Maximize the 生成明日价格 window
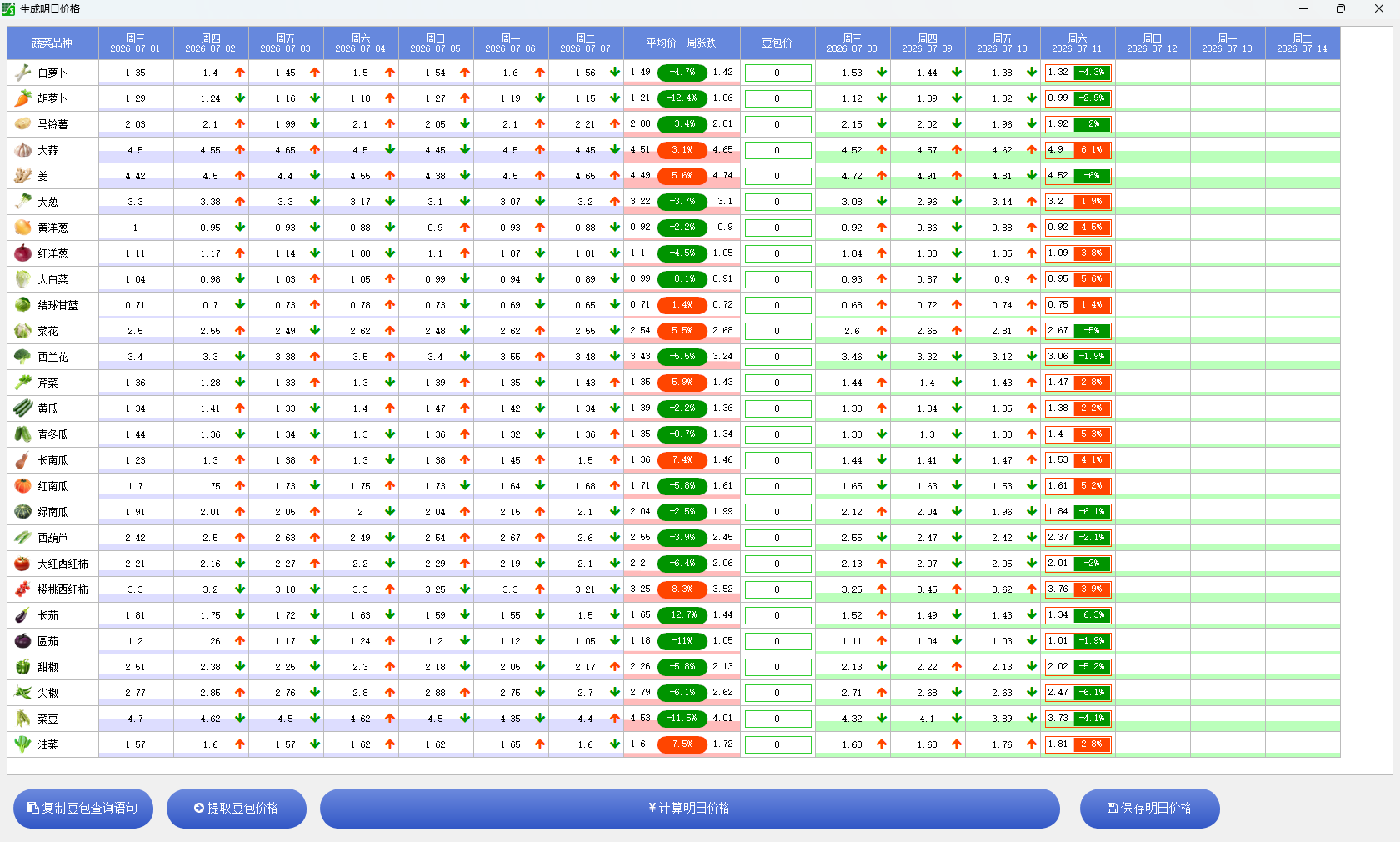Image resolution: width=1400 pixels, height=842 pixels. (1341, 9)
